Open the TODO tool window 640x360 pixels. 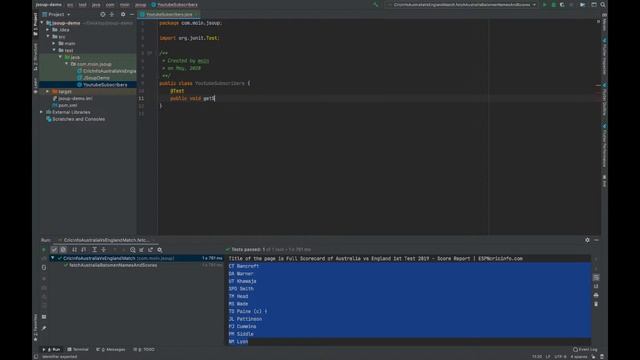pyautogui.click(x=144, y=349)
